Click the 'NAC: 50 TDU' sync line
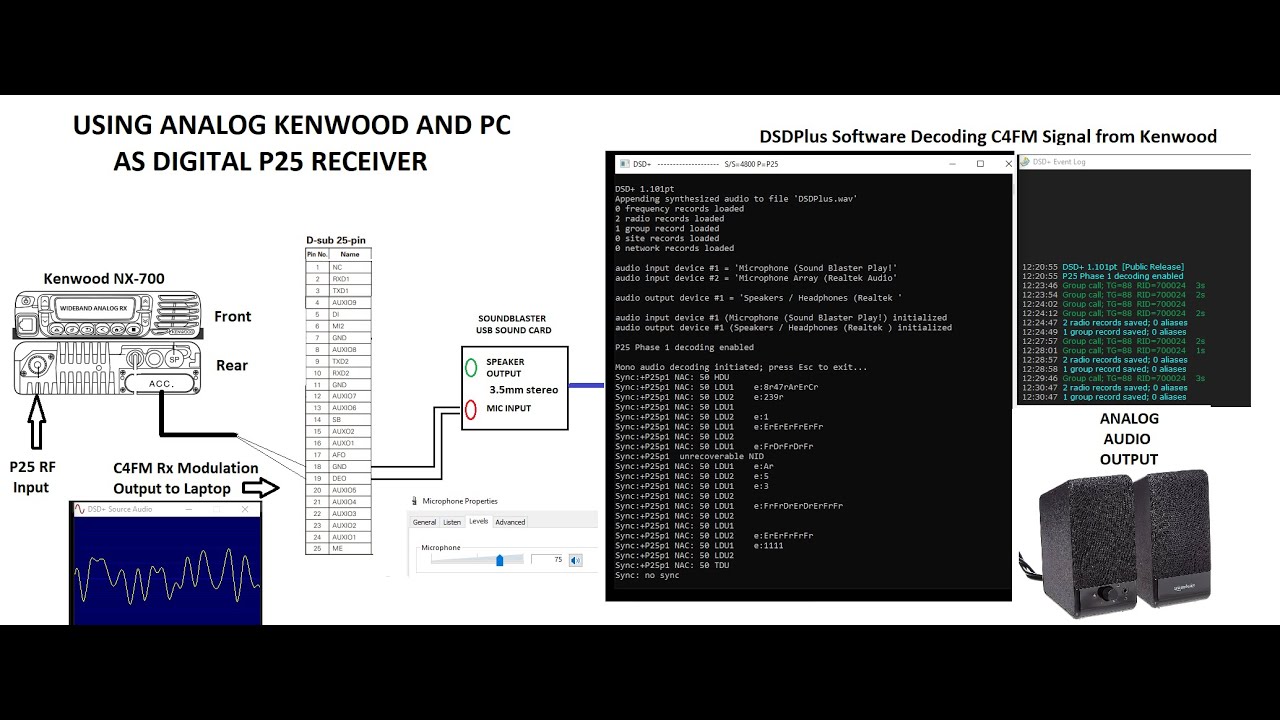Screen dimensions: 1280x720 click(672, 565)
